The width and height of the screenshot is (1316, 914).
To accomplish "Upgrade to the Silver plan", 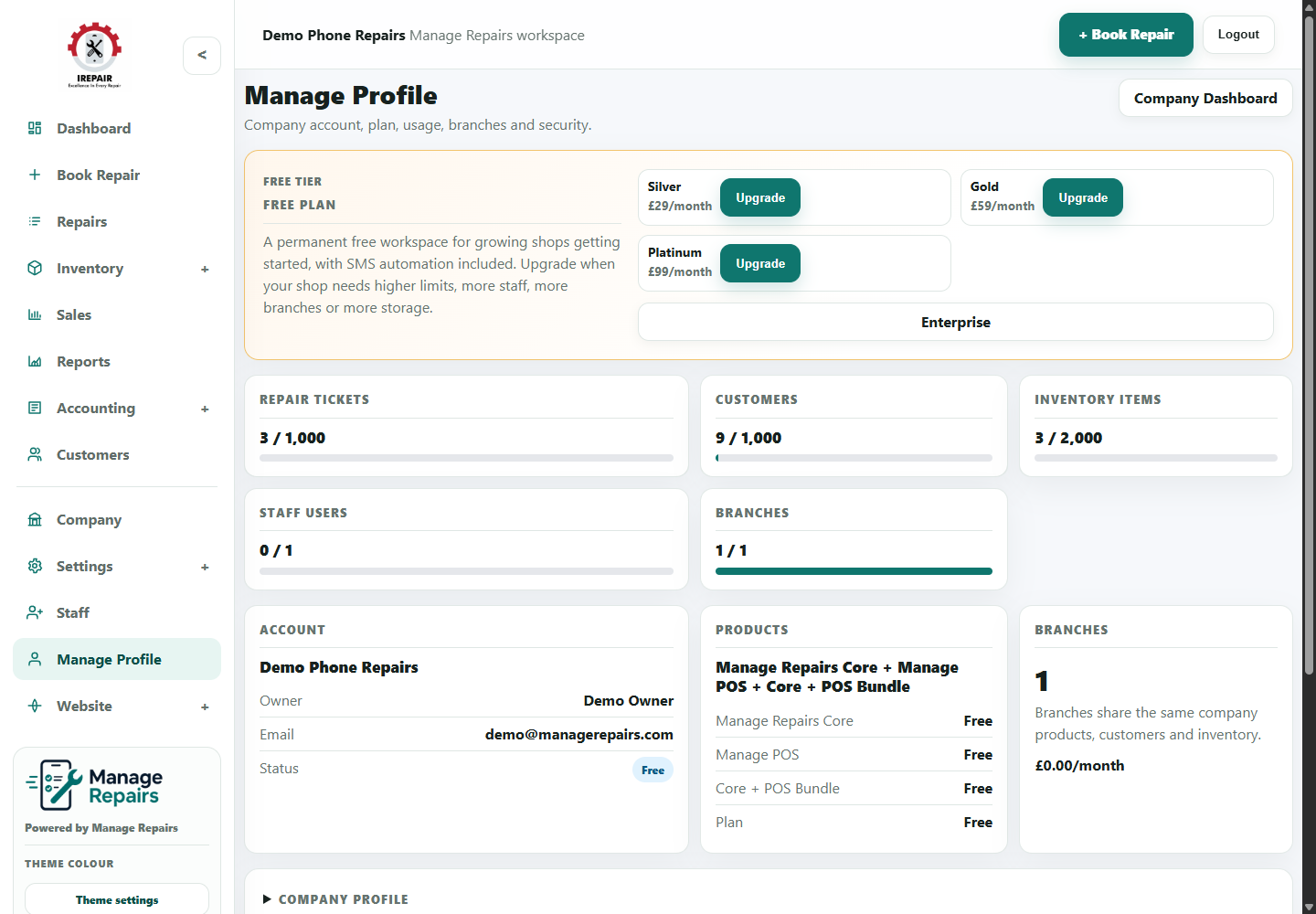I will 760,197.
